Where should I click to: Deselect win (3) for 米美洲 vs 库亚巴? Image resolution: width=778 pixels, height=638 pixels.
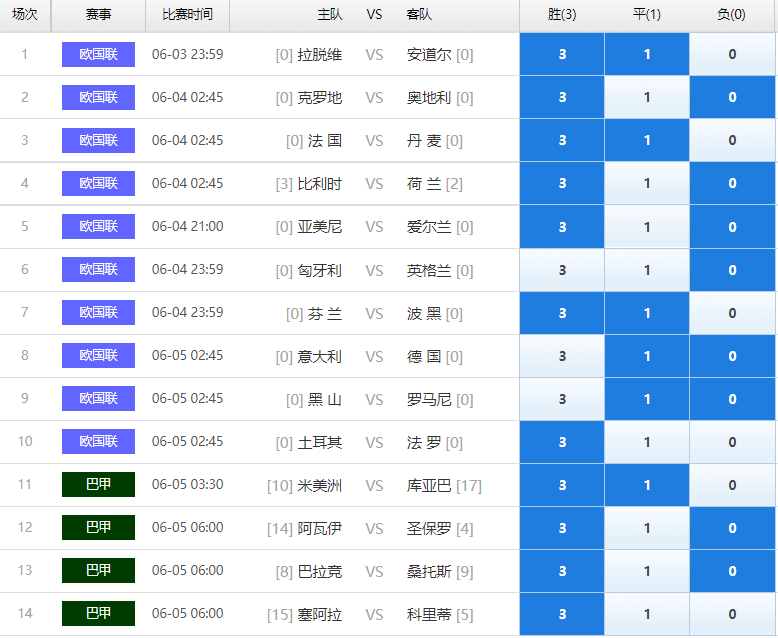tap(562, 485)
